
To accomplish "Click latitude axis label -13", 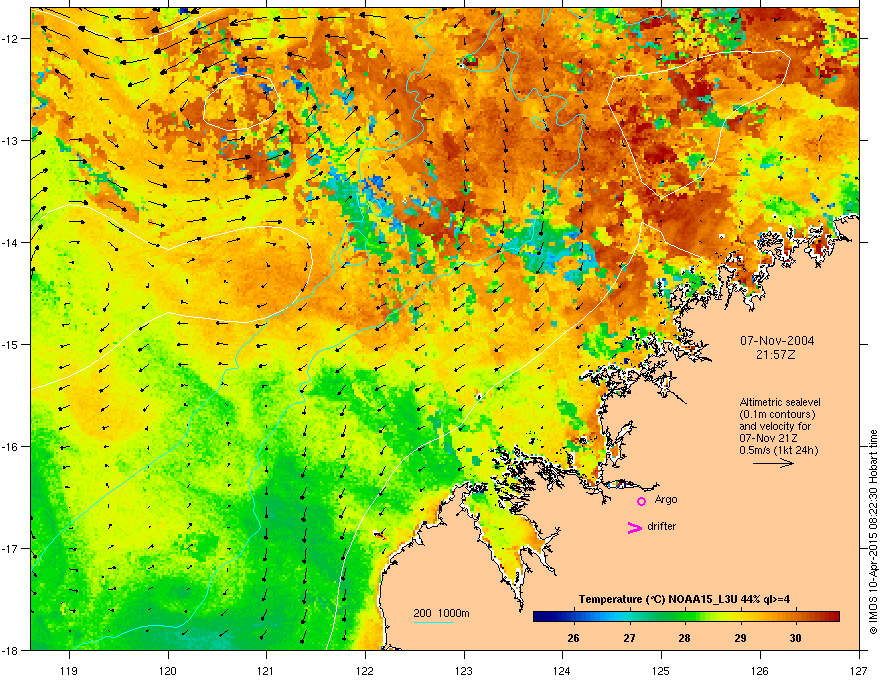I will point(10,140).
